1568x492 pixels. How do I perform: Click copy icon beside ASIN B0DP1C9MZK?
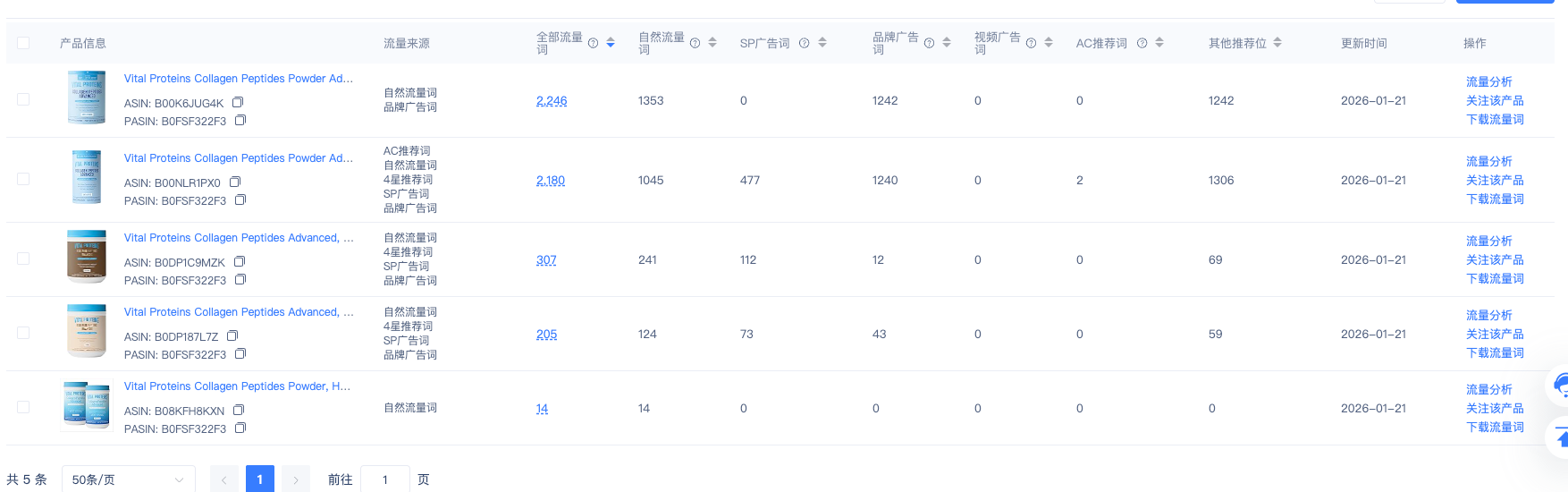point(240,262)
